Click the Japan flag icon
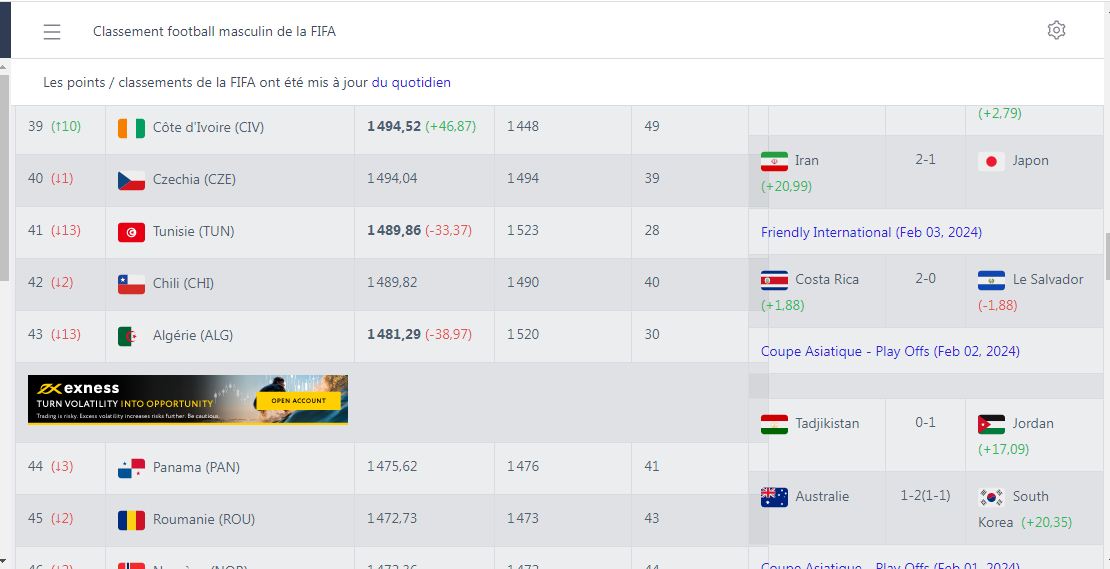 pos(991,161)
